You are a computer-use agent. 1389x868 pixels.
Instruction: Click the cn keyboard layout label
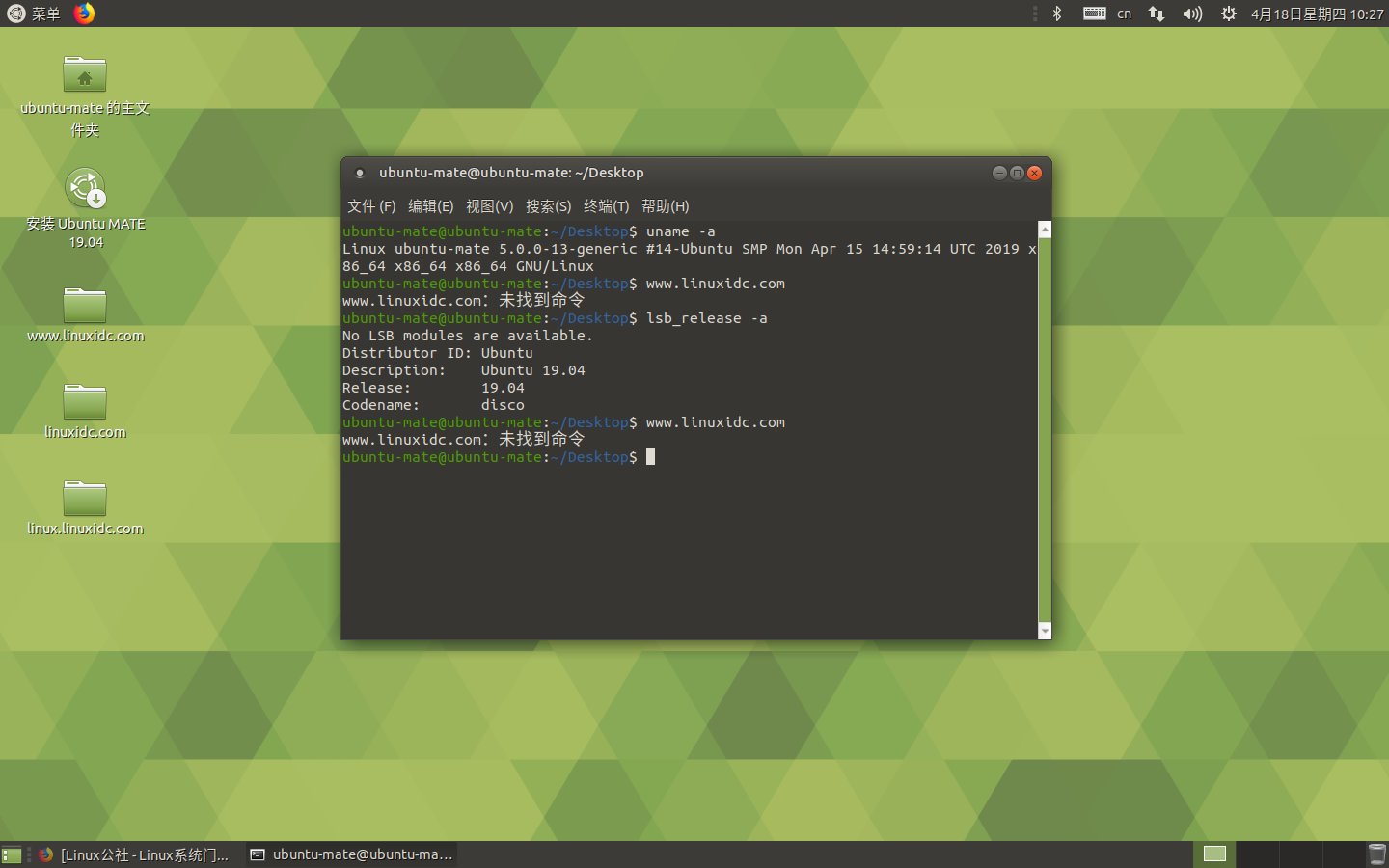click(x=1125, y=14)
